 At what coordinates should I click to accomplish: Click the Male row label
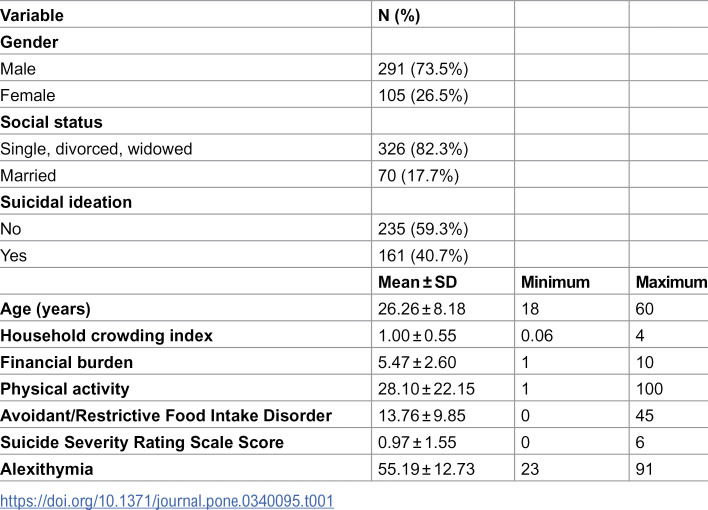(x=18, y=69)
